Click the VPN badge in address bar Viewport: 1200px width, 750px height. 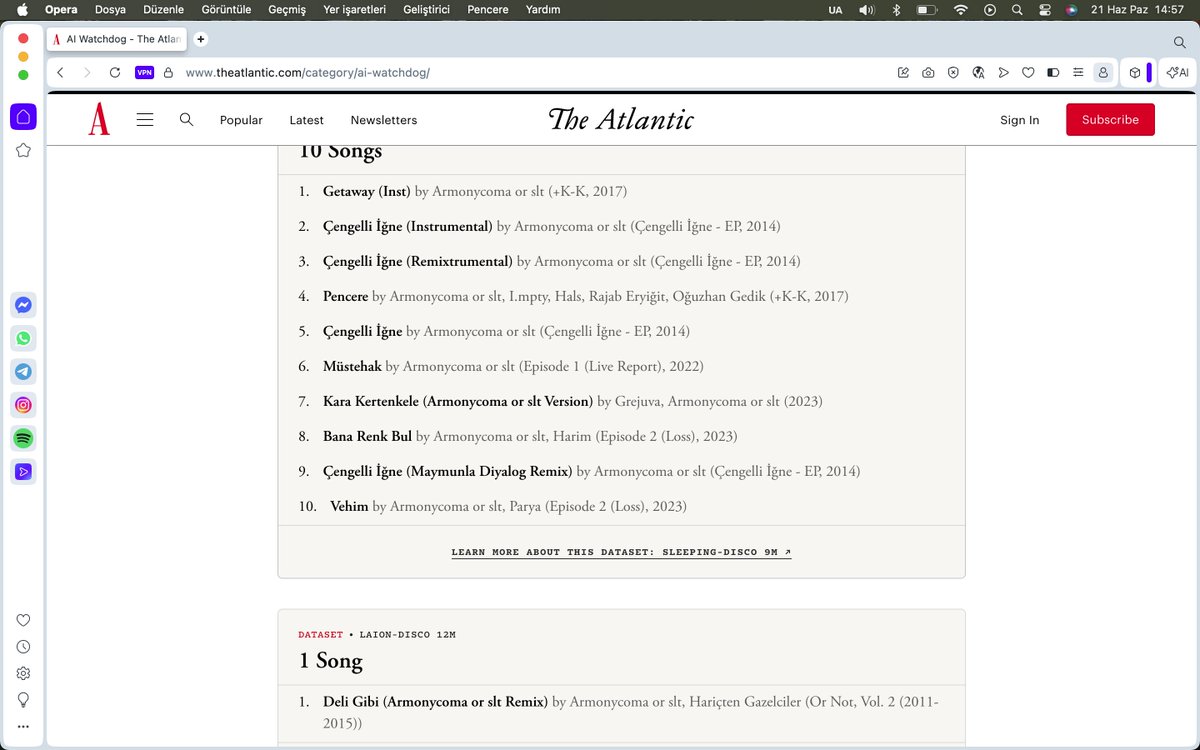point(145,72)
